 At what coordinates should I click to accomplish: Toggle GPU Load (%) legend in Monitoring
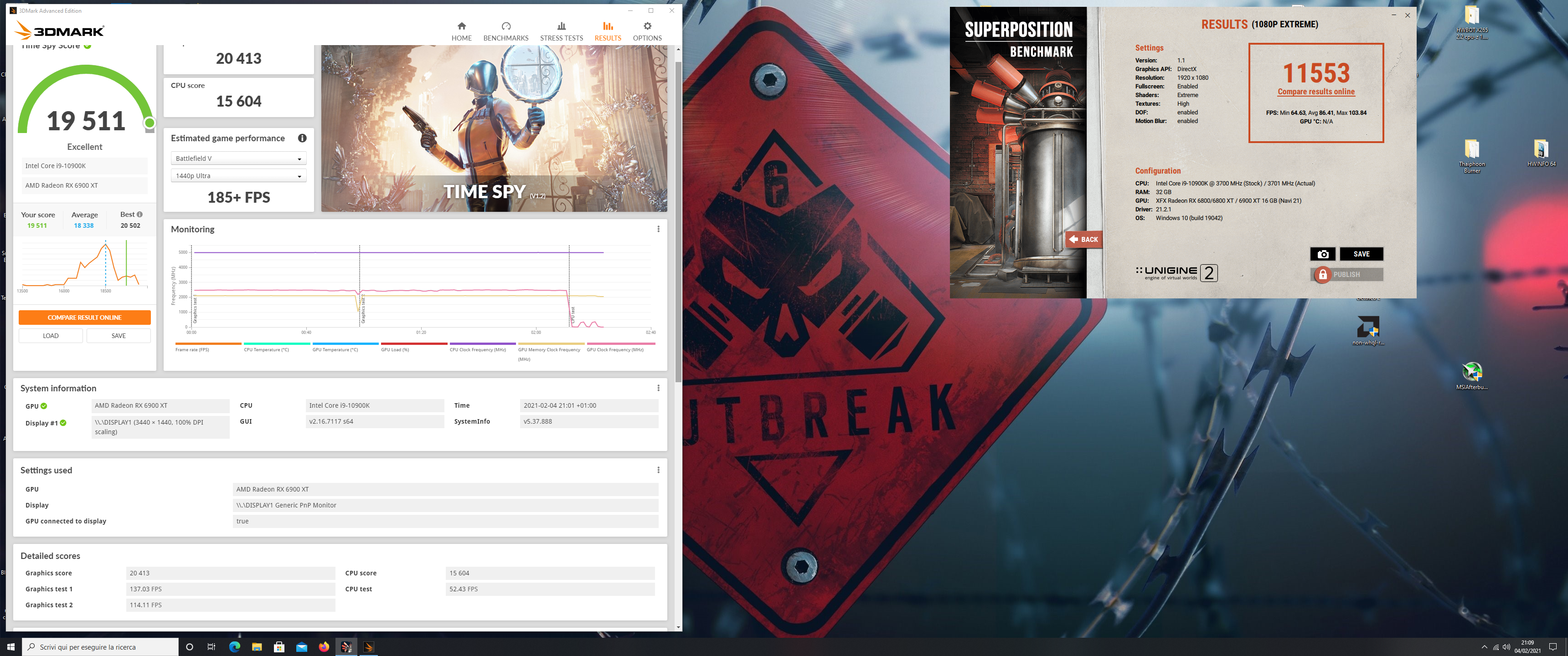point(414,348)
